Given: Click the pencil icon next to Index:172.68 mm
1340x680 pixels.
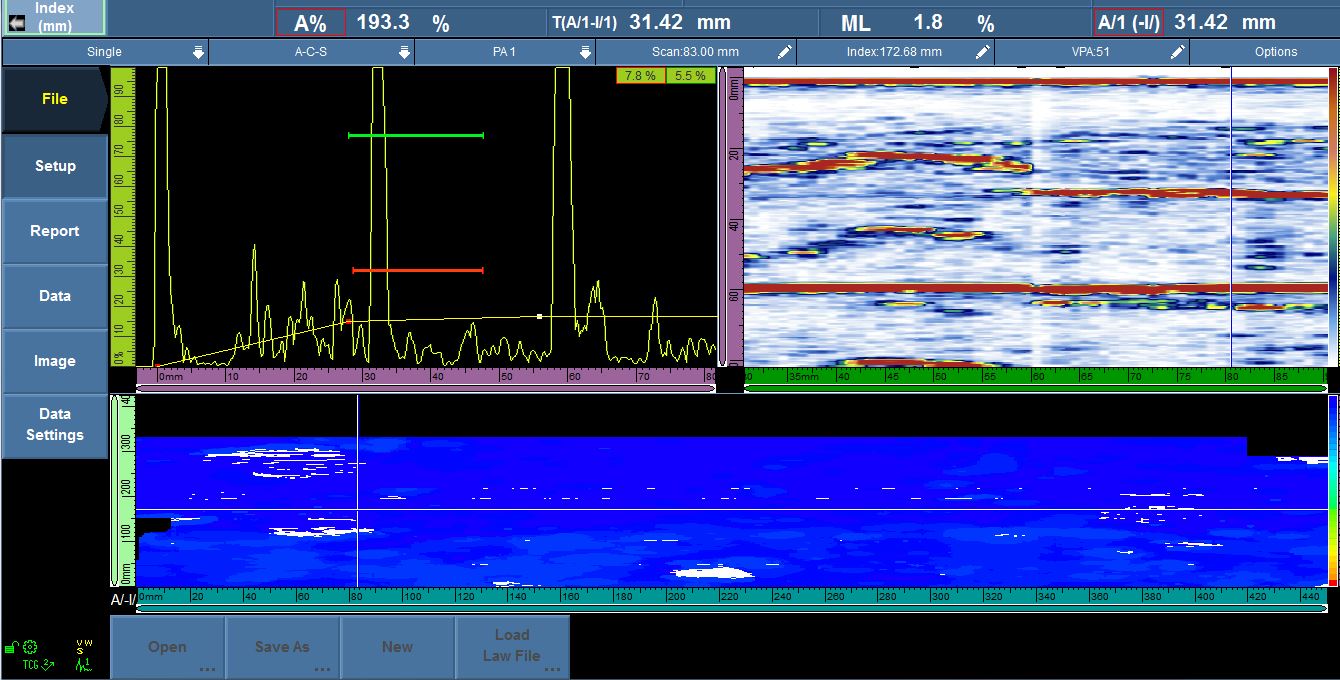Looking at the screenshot, I should coord(983,52).
